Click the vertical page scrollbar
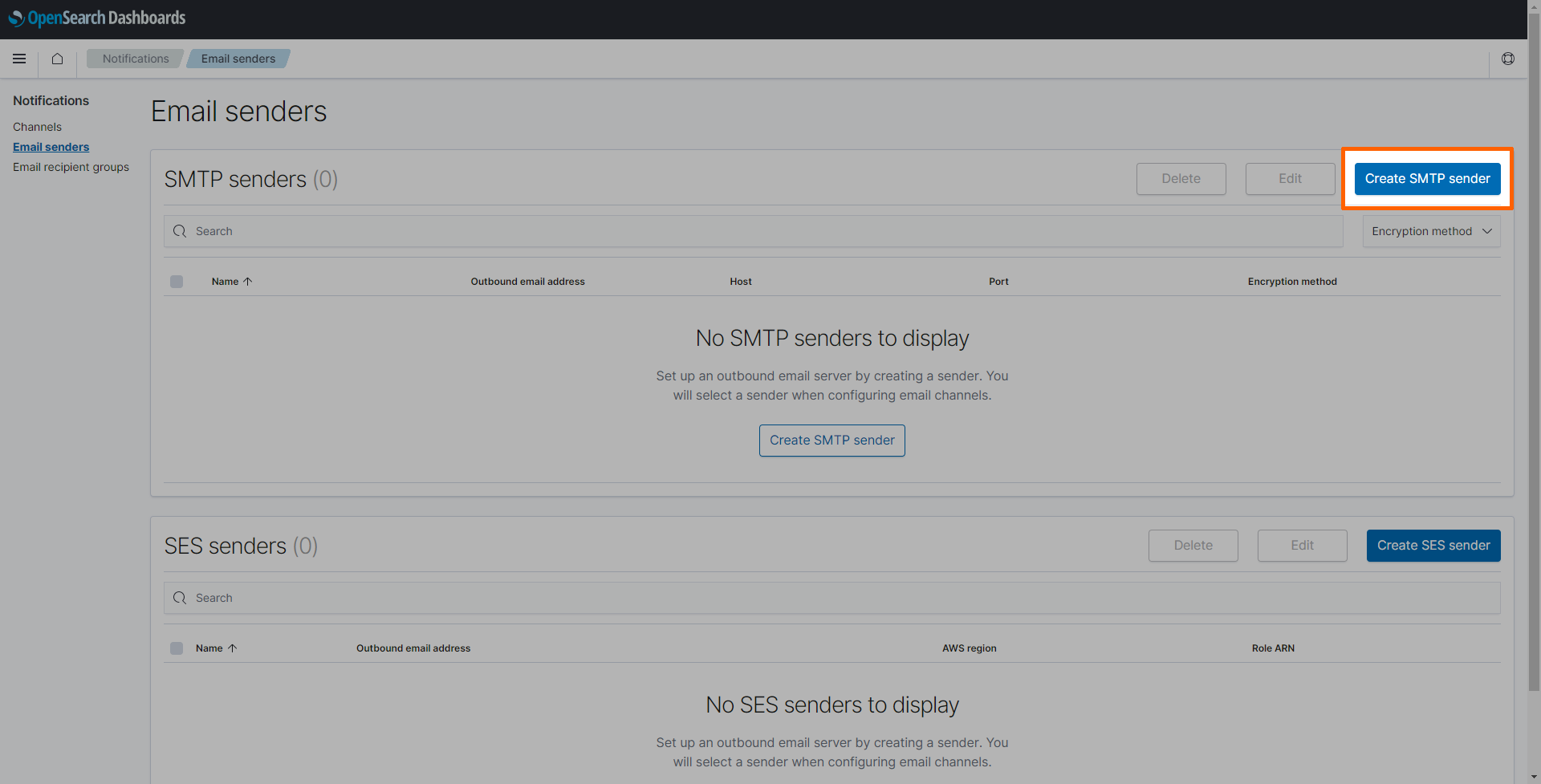 (1534, 353)
